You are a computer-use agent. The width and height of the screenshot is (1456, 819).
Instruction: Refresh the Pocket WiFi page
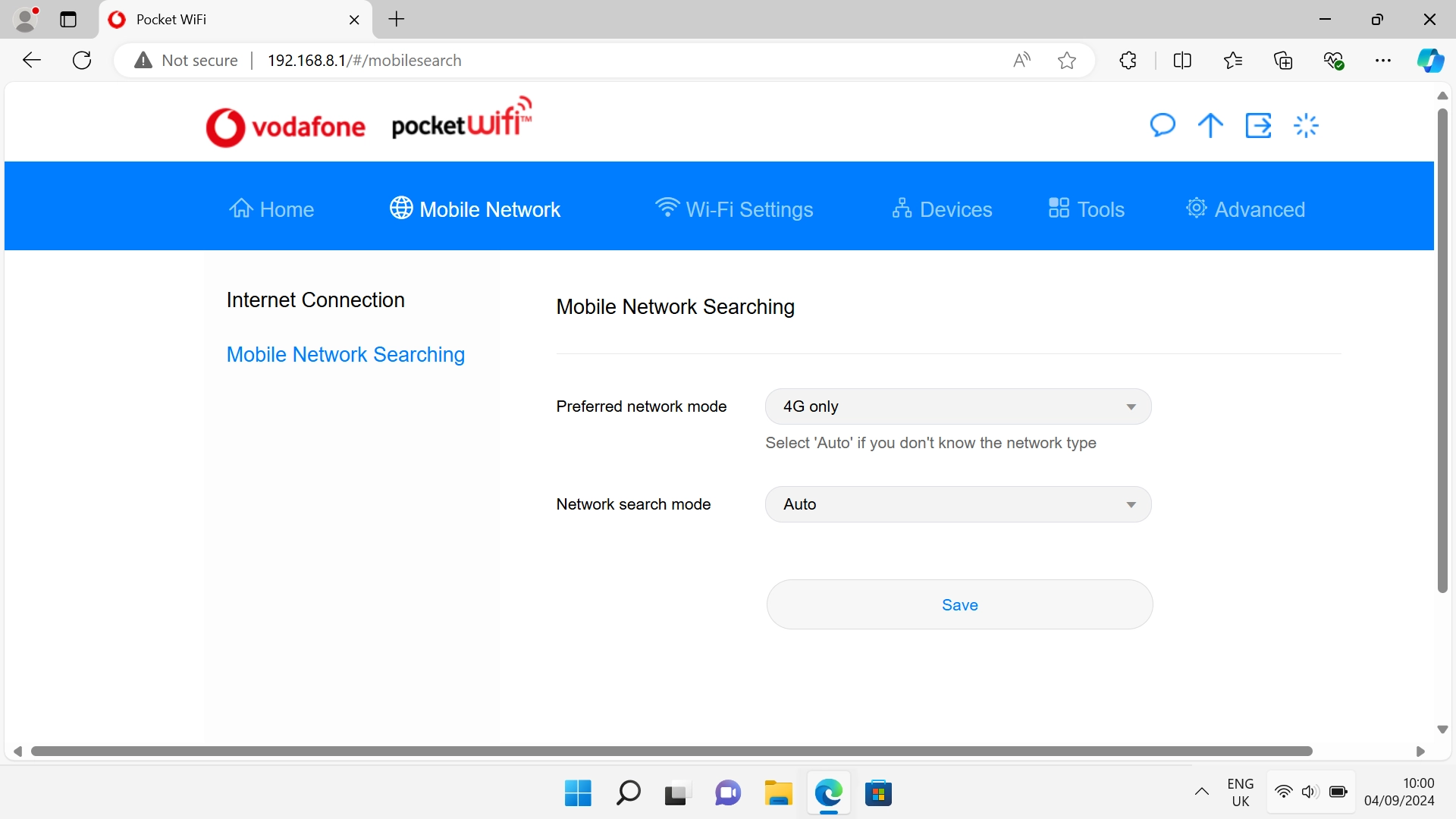pos(82,61)
